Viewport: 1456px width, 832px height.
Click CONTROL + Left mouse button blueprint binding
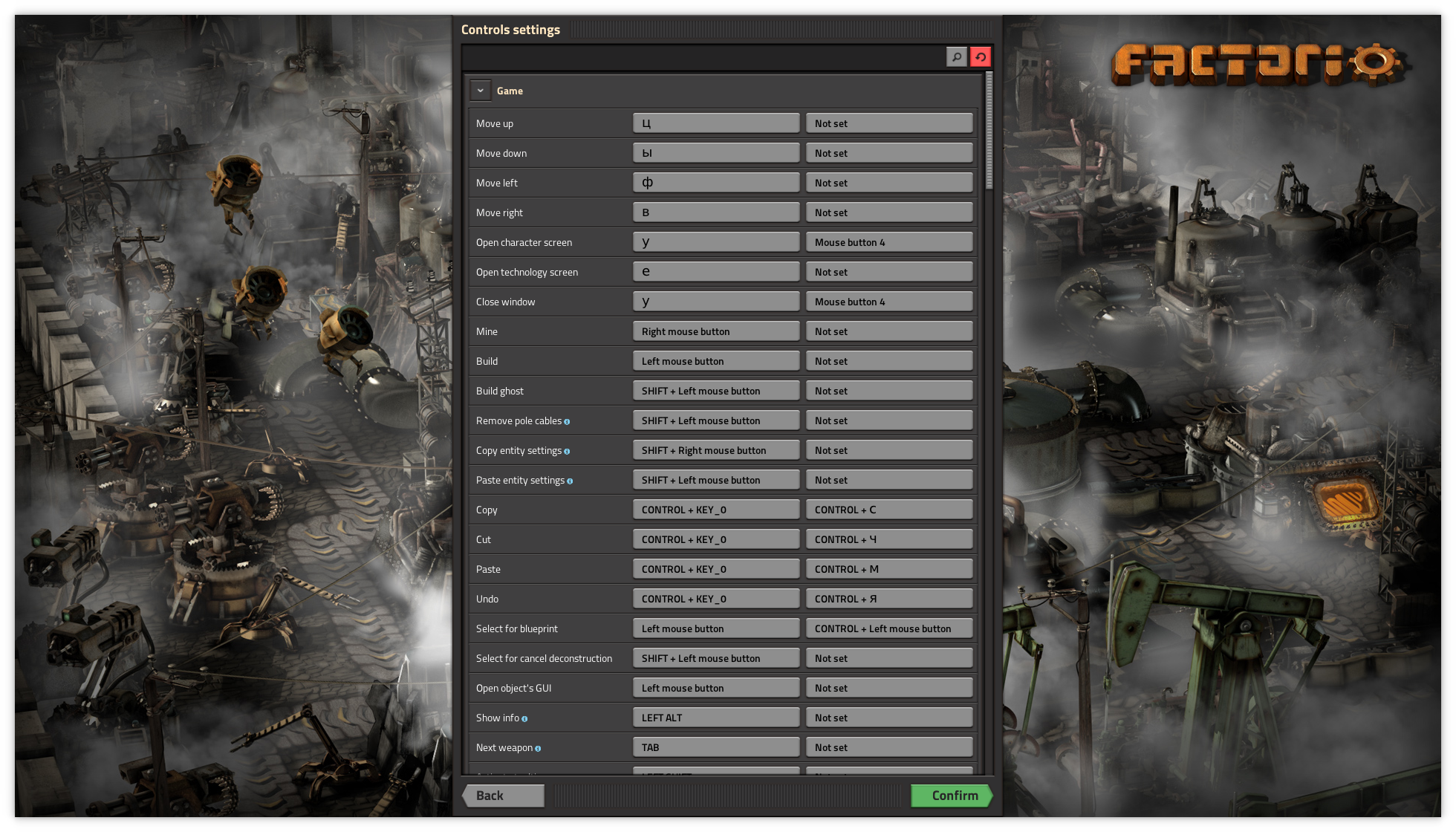pos(888,628)
